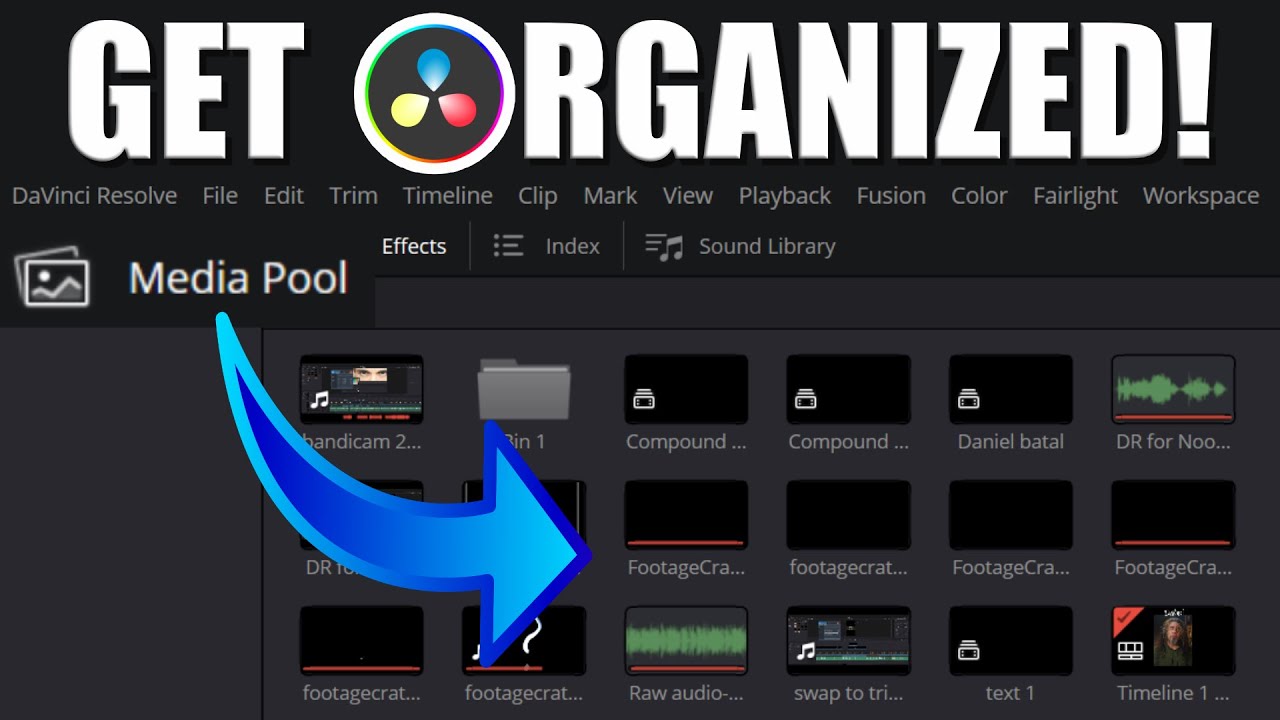
Task: Click the Sound Library label
Action: pyautogui.click(x=767, y=246)
